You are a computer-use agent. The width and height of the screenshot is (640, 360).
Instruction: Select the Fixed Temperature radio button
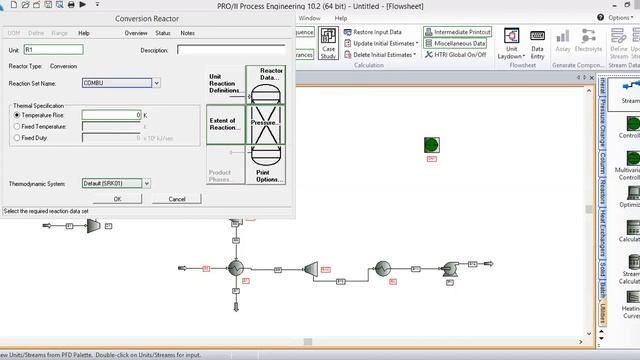click(17, 127)
